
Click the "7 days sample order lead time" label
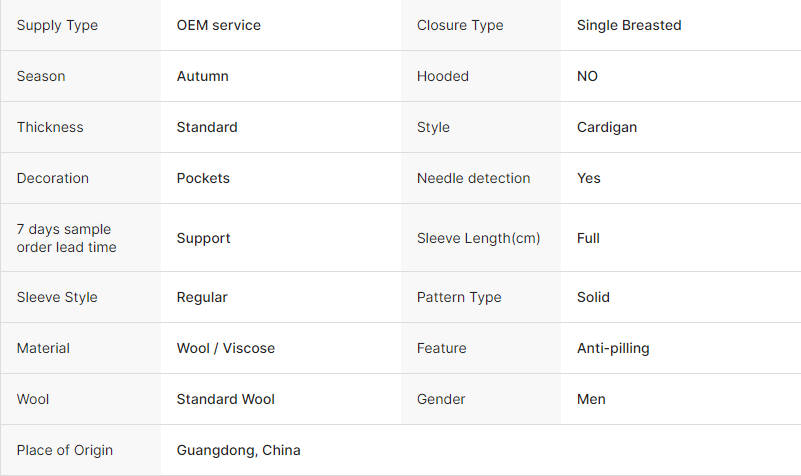pyautogui.click(x=66, y=238)
